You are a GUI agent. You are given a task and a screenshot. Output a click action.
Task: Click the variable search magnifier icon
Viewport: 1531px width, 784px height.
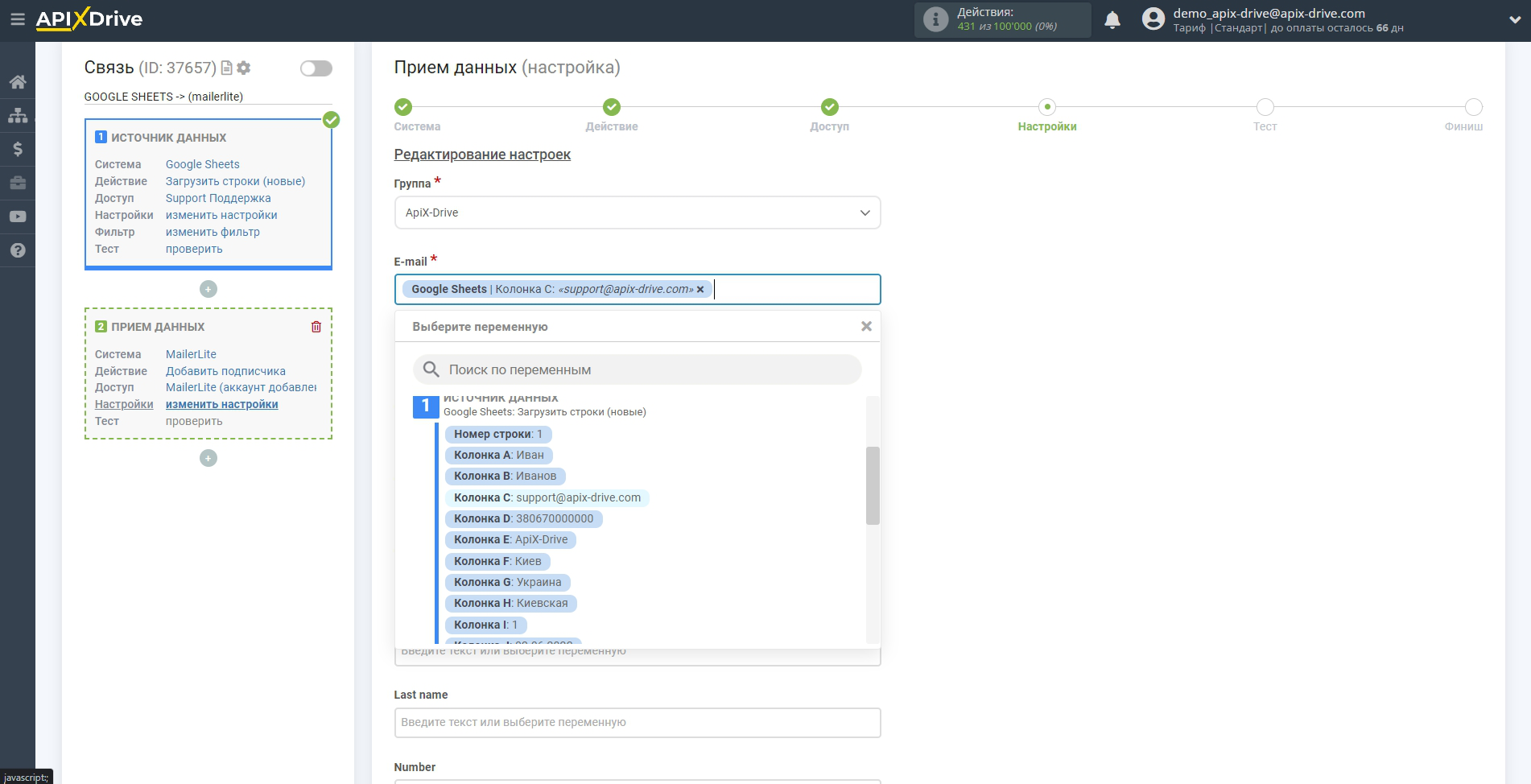(x=431, y=369)
